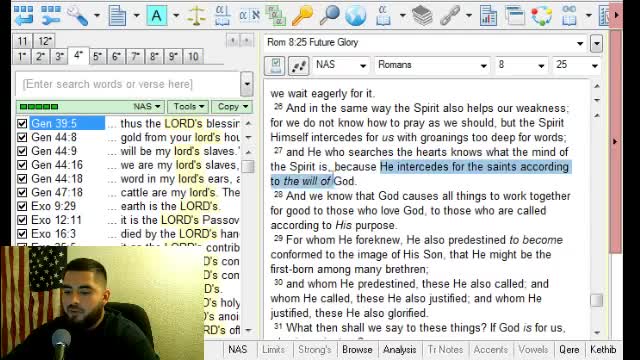Click the stack of books icon
The width and height of the screenshot is (640, 360).
tap(422, 16)
